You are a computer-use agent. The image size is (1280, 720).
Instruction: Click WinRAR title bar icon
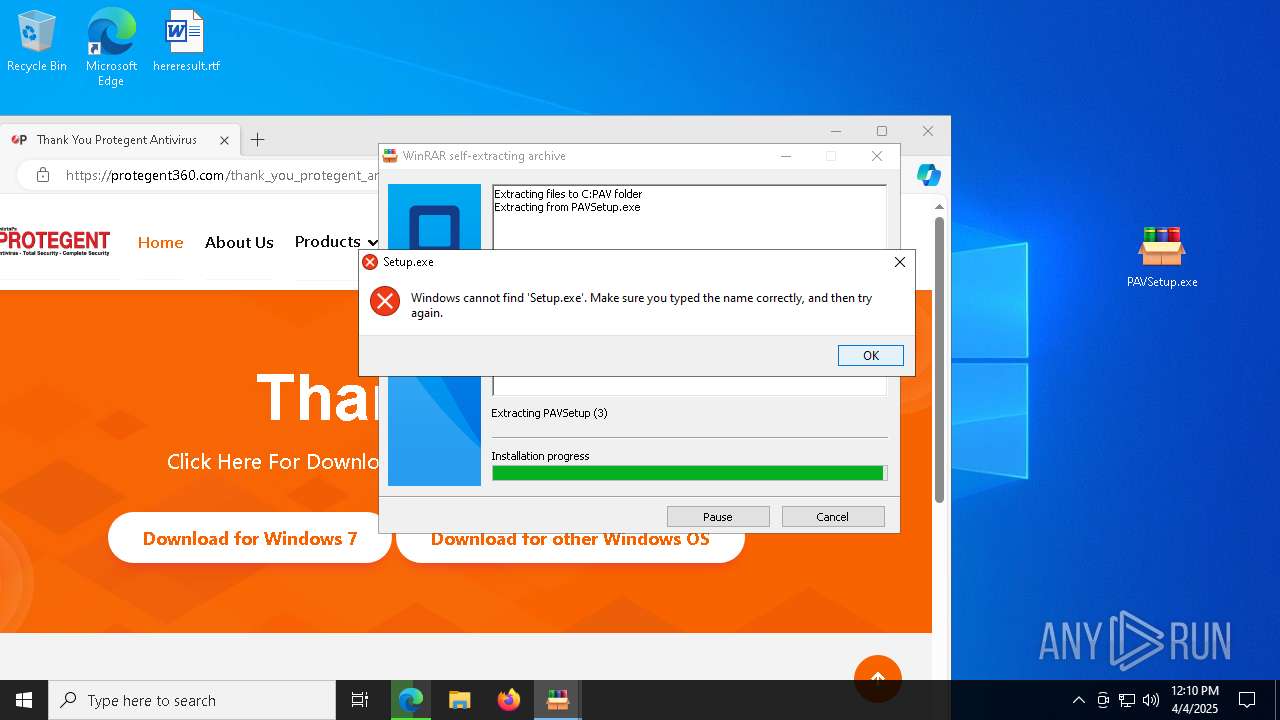[x=390, y=156]
